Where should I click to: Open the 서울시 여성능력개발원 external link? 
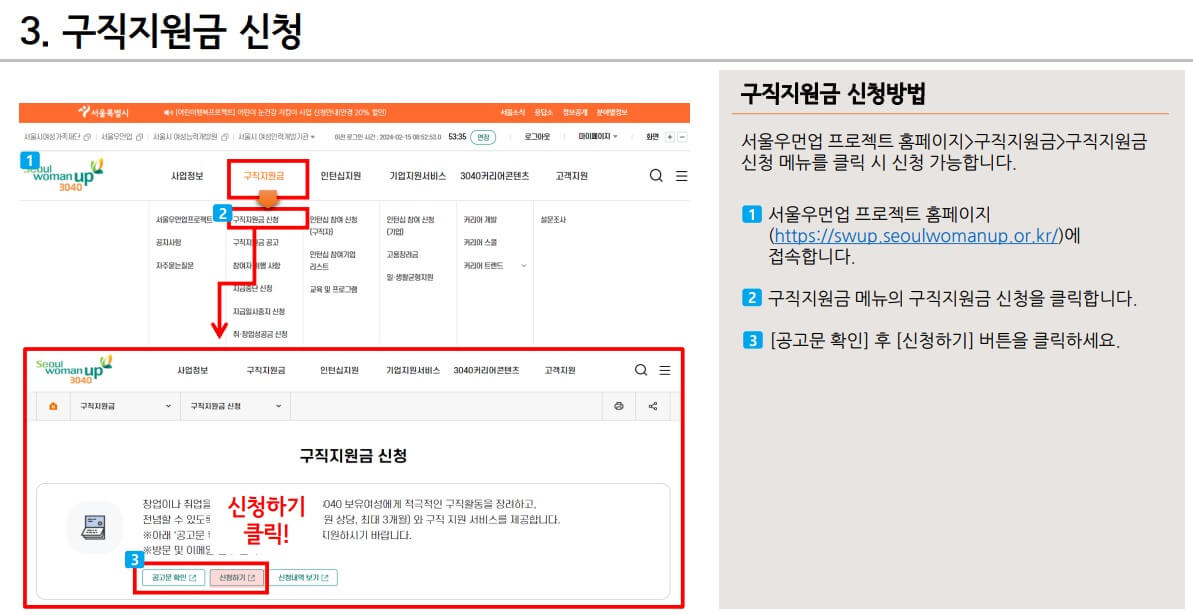[190, 137]
